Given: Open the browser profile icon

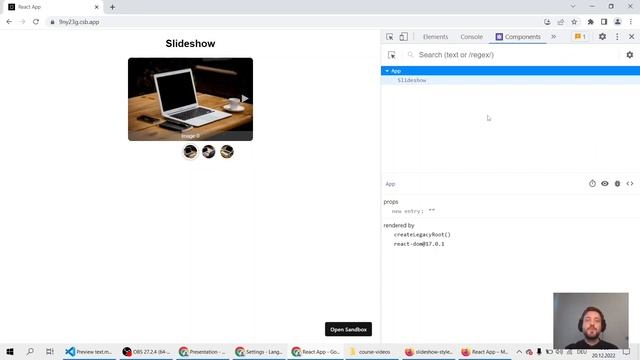Looking at the screenshot, I should point(618,22).
